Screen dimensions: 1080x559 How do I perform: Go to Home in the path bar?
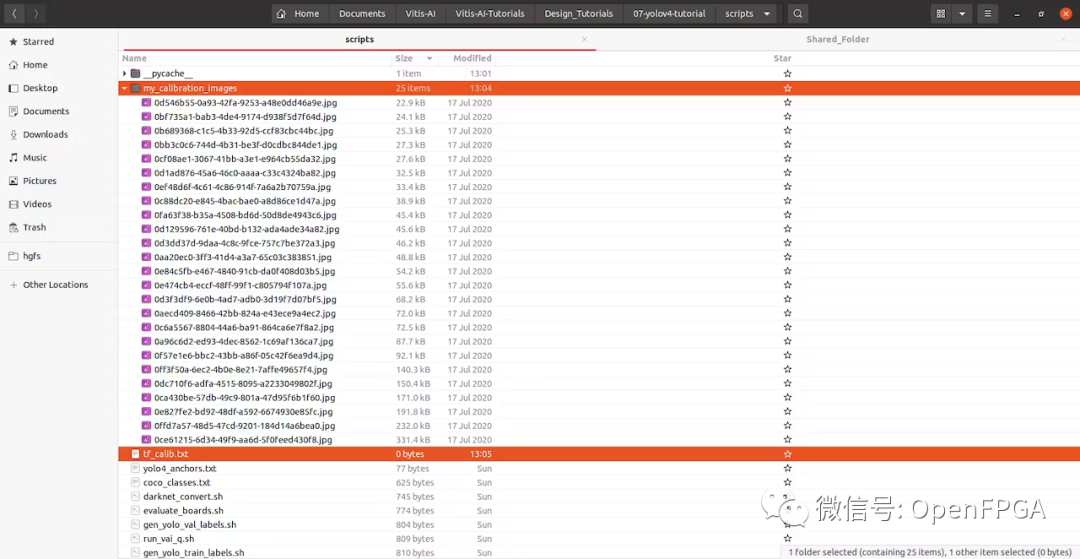[x=298, y=14]
